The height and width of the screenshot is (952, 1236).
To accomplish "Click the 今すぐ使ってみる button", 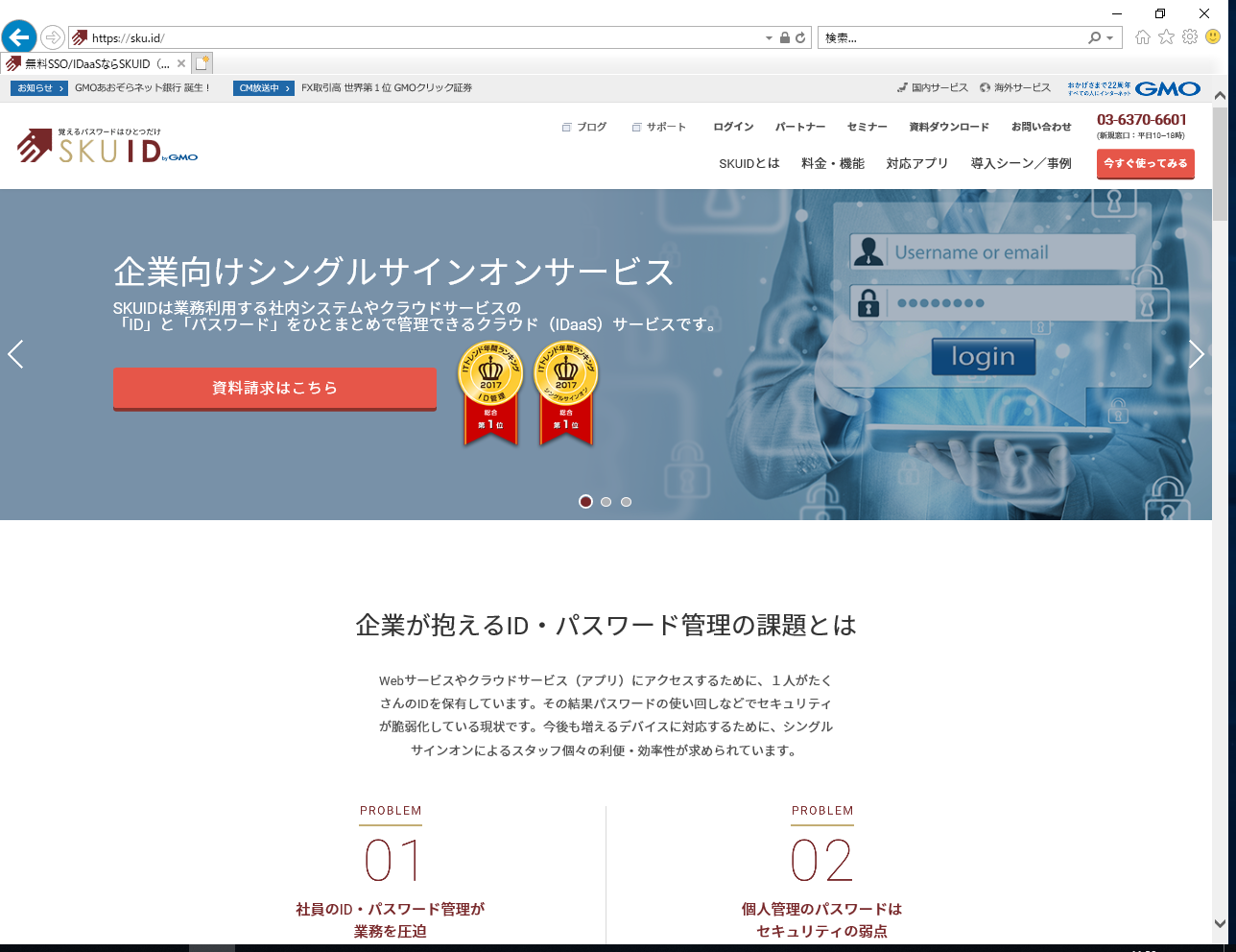I will click(1146, 163).
